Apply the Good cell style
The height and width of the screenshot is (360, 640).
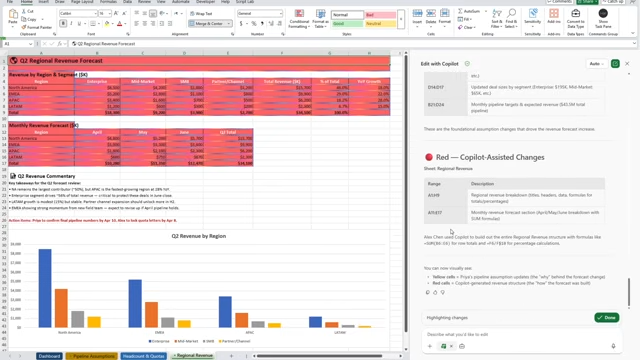(347, 24)
